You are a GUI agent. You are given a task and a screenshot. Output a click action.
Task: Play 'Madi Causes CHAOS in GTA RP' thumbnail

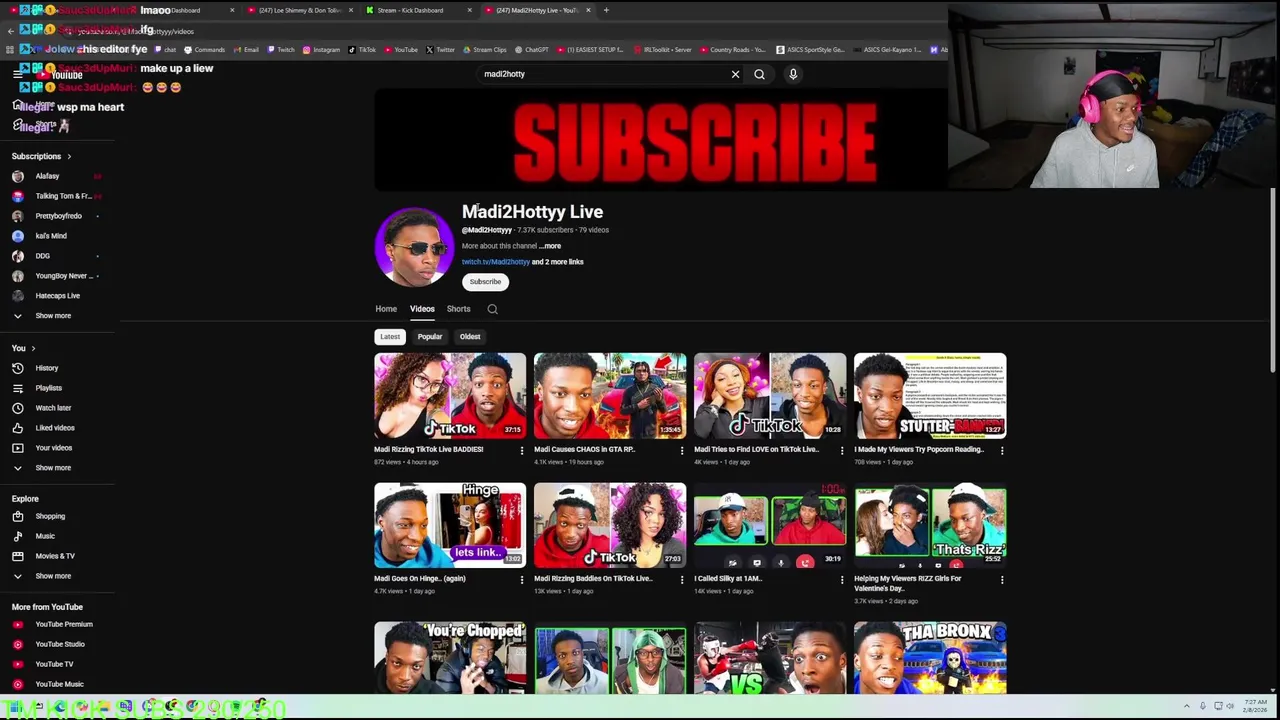610,396
